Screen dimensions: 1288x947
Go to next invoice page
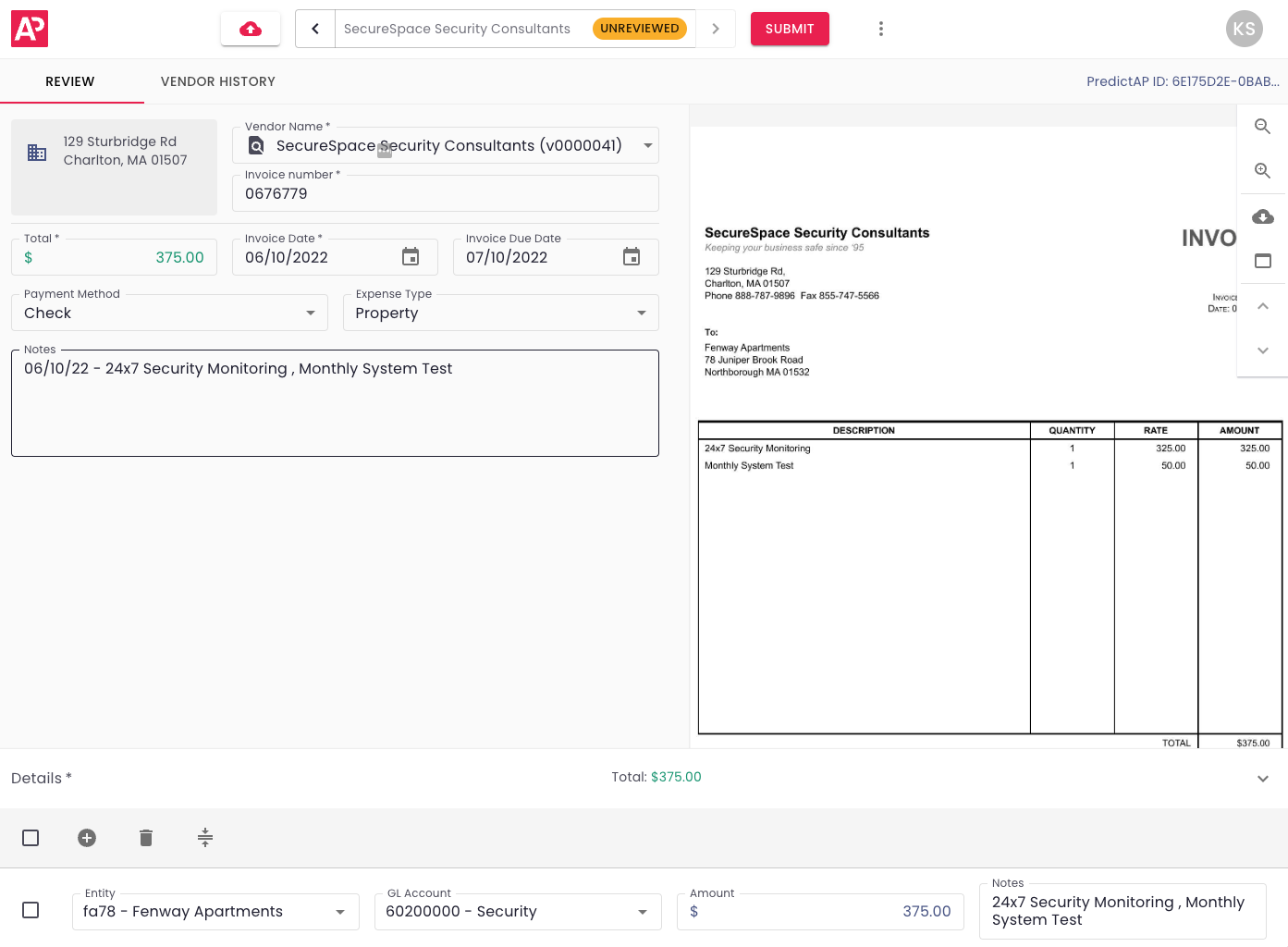coord(1262,351)
